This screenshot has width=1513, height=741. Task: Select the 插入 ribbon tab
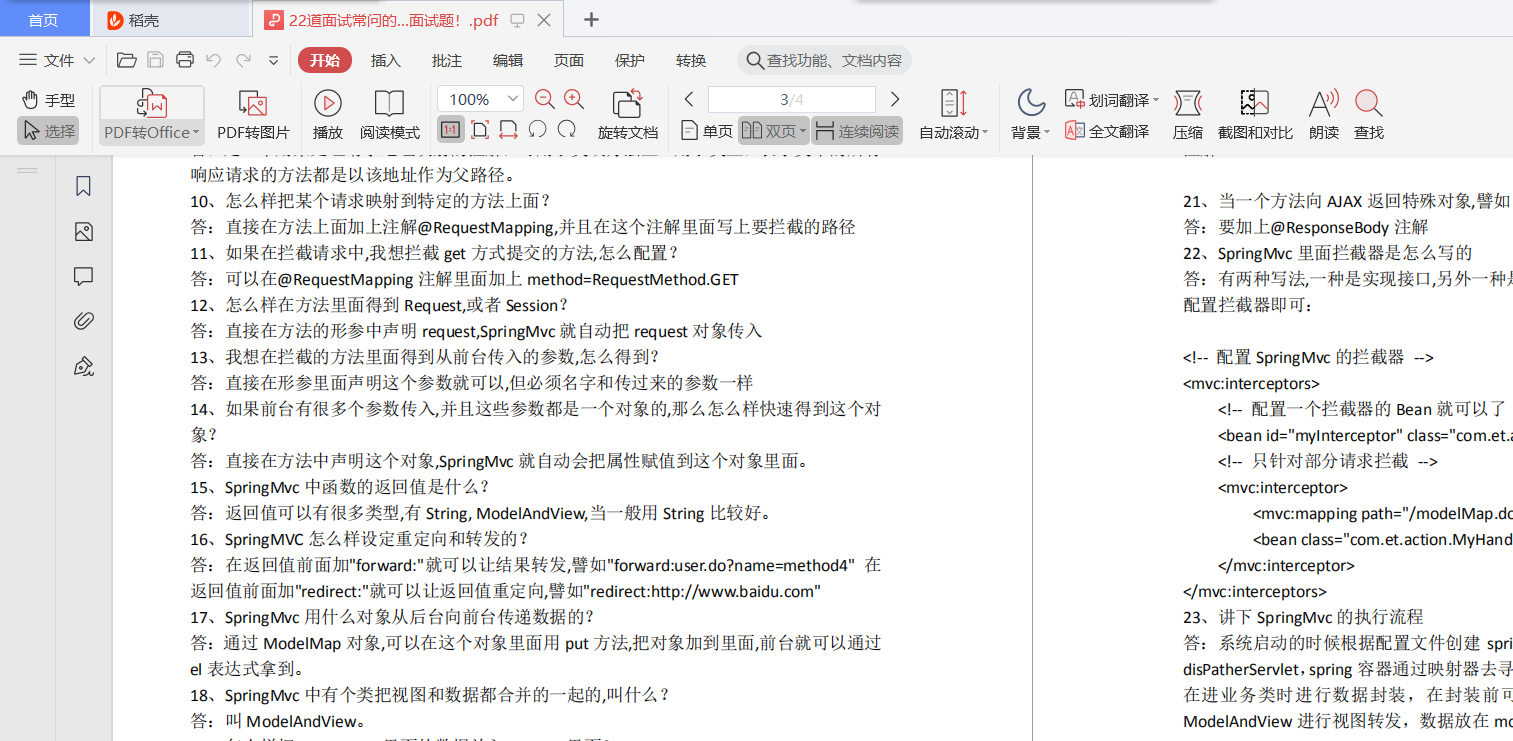386,60
